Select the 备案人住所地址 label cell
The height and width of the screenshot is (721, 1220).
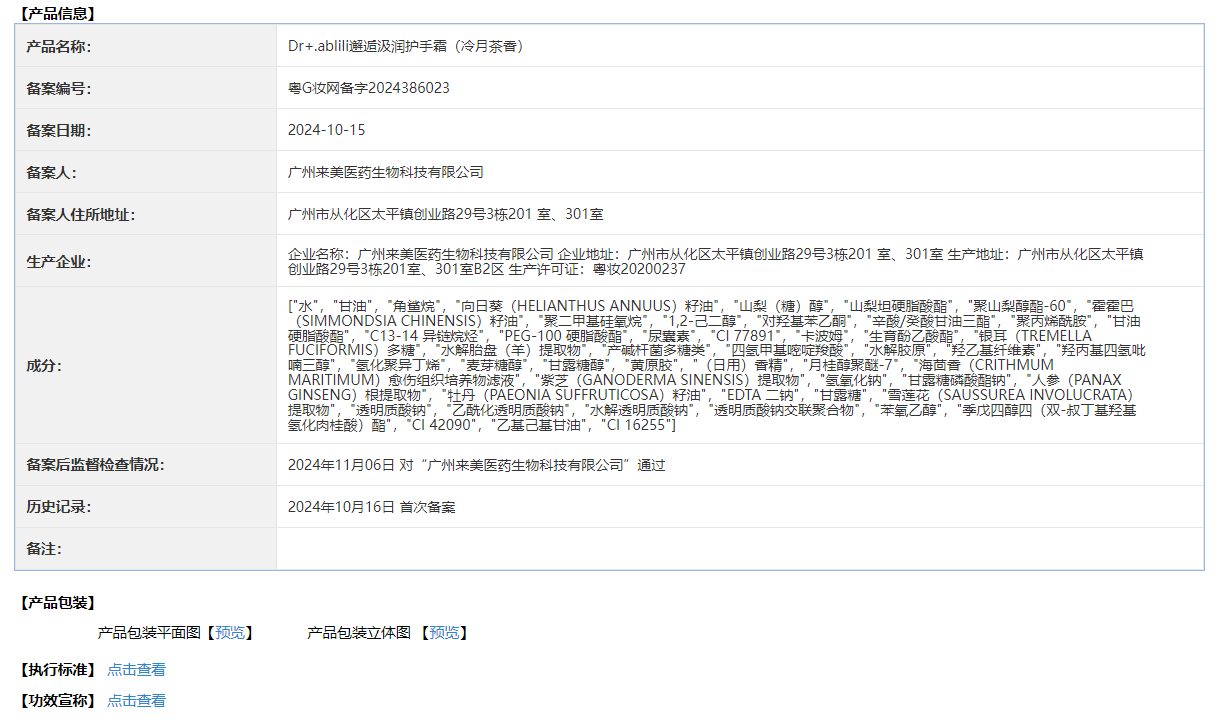tap(146, 214)
